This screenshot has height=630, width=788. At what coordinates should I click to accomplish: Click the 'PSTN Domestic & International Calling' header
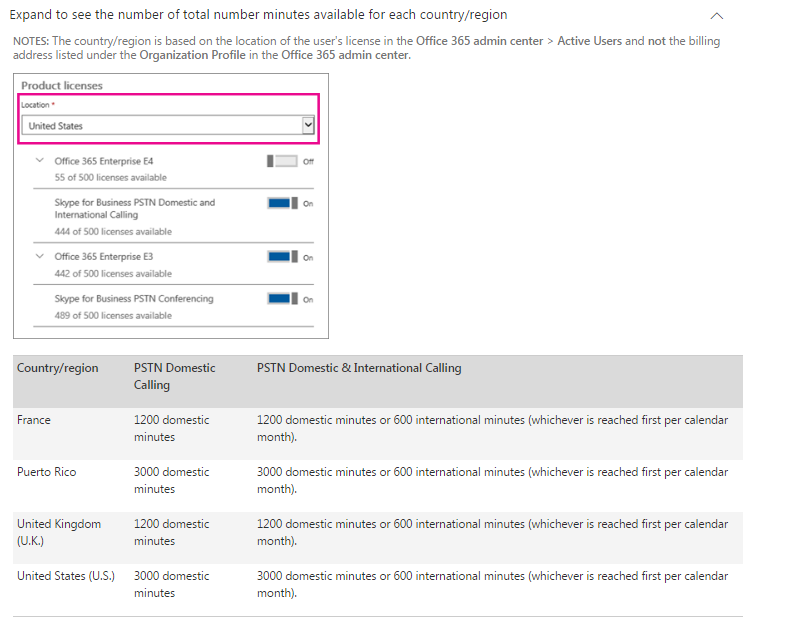[x=359, y=368]
